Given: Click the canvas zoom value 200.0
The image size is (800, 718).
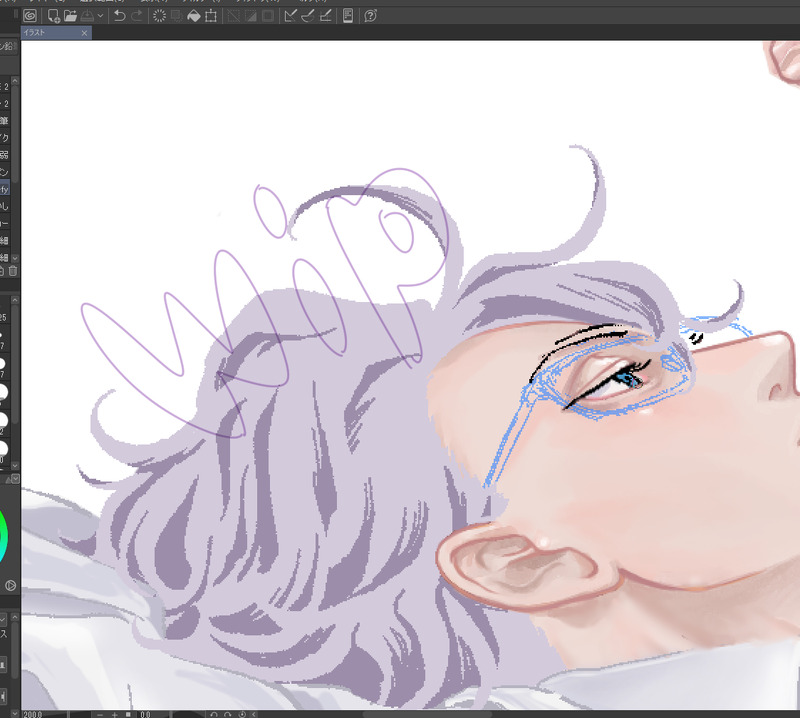Looking at the screenshot, I should (x=33, y=714).
